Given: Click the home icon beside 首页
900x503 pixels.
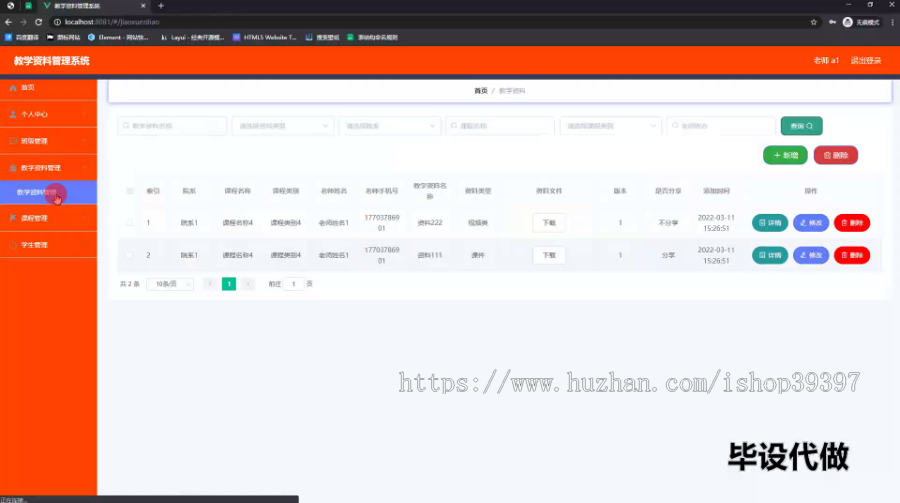Looking at the screenshot, I should [x=13, y=88].
